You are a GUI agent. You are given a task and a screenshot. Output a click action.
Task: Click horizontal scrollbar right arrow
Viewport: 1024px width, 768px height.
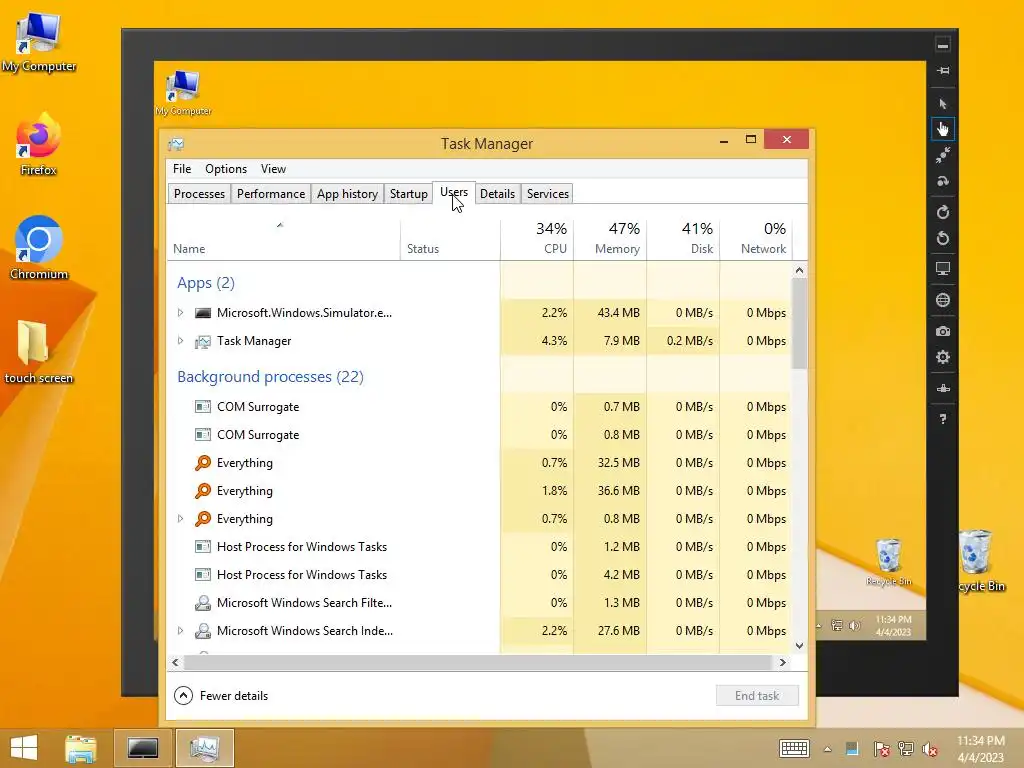[782, 662]
